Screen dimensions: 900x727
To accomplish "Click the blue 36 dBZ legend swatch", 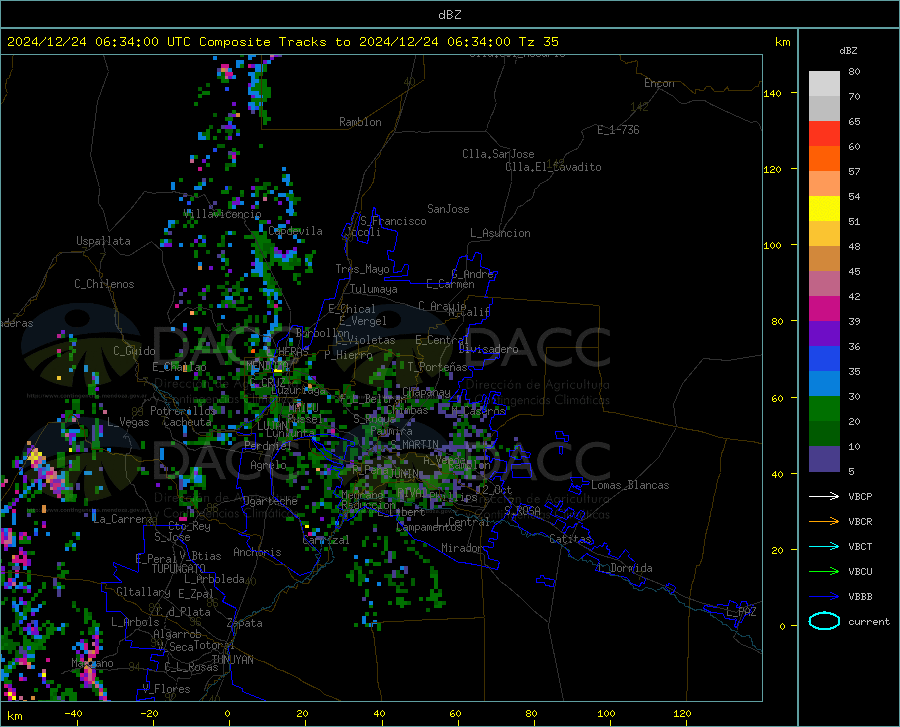I will click(824, 359).
